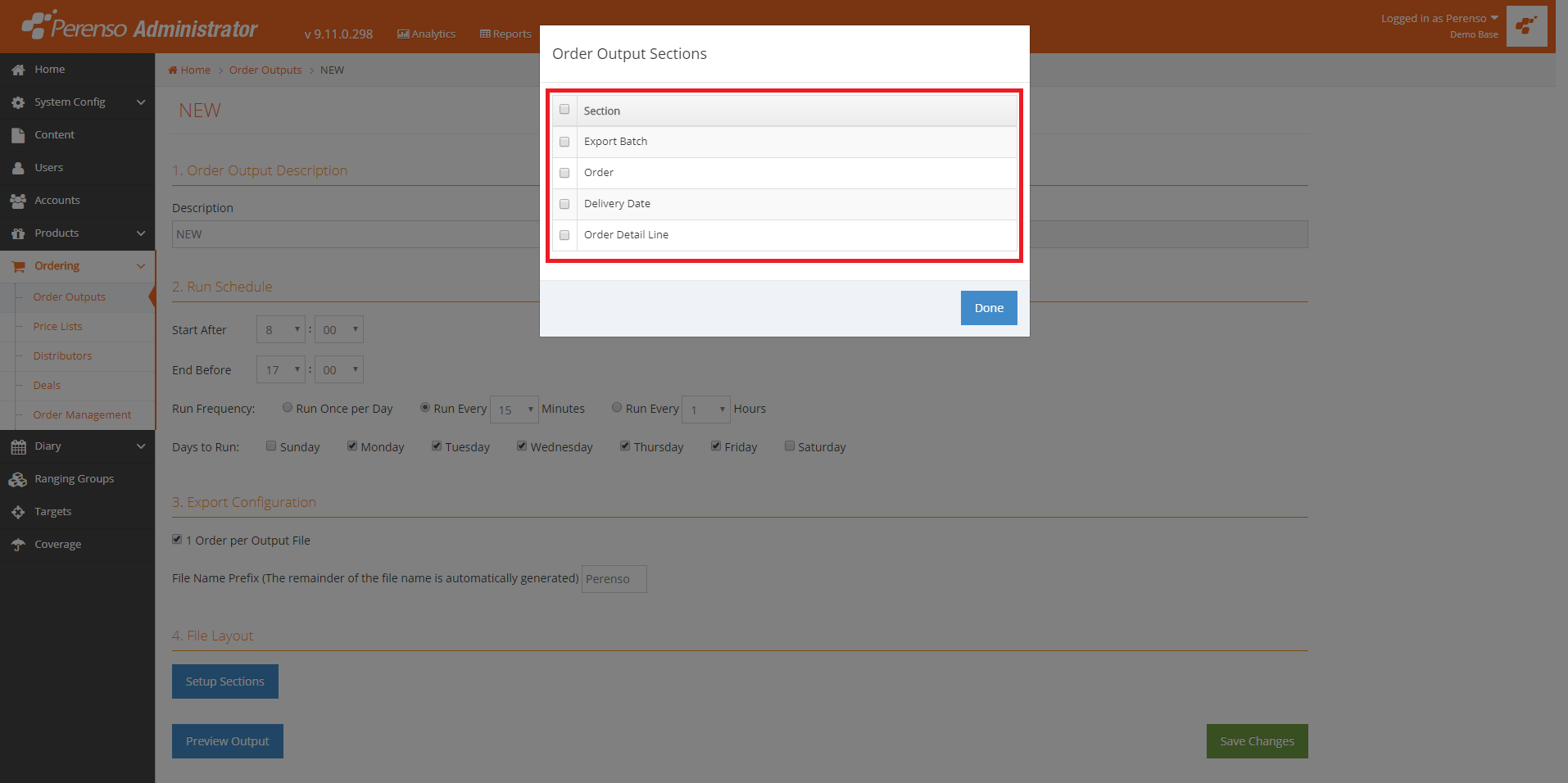Click the Ordering cart icon
The image size is (1568, 783).
coord(18,266)
